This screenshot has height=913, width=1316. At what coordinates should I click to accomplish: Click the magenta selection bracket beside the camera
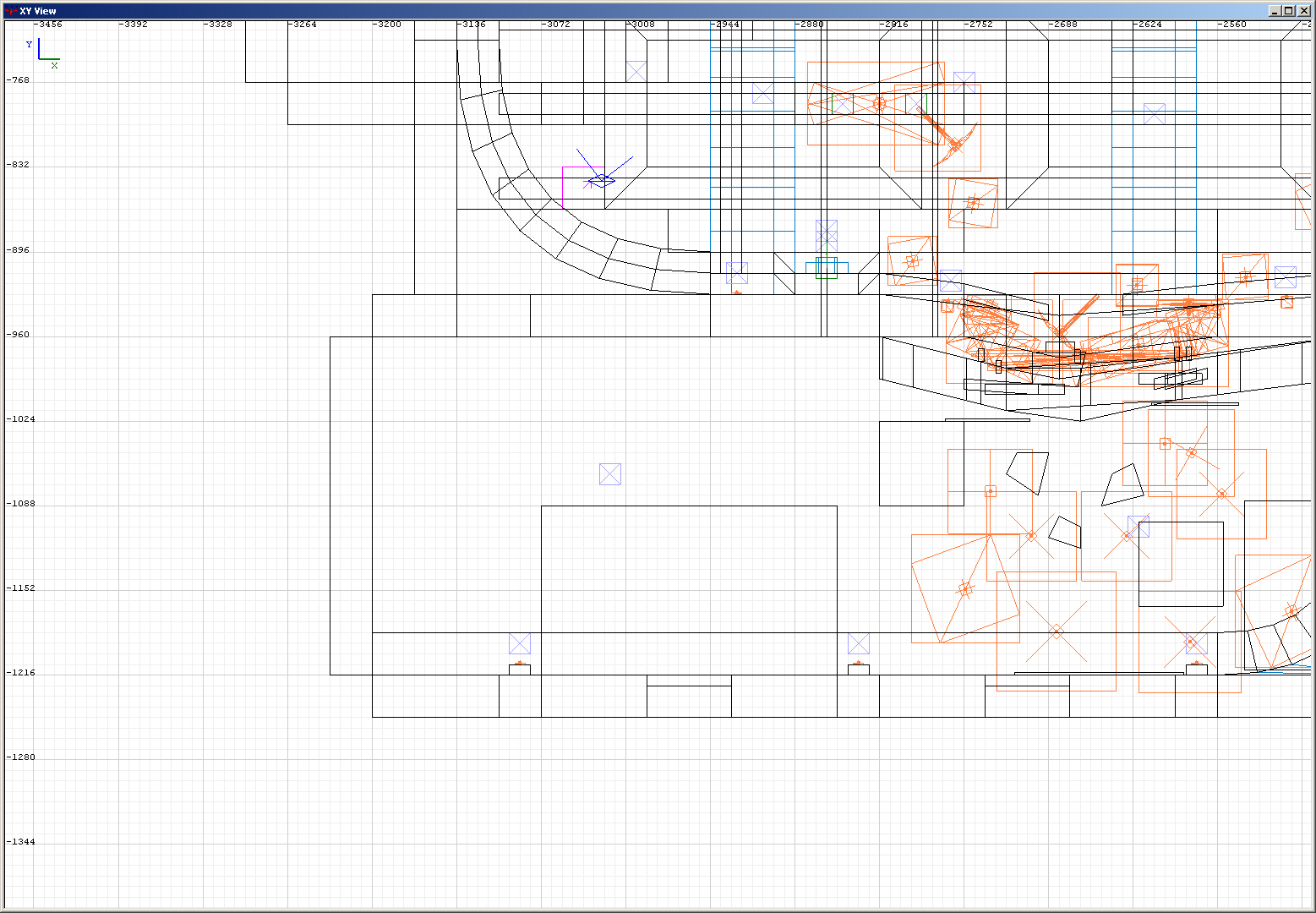tap(587, 183)
